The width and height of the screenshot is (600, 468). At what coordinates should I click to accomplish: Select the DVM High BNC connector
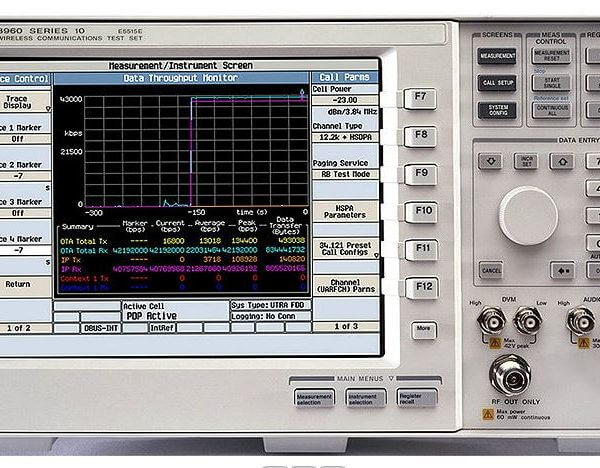pos(492,321)
